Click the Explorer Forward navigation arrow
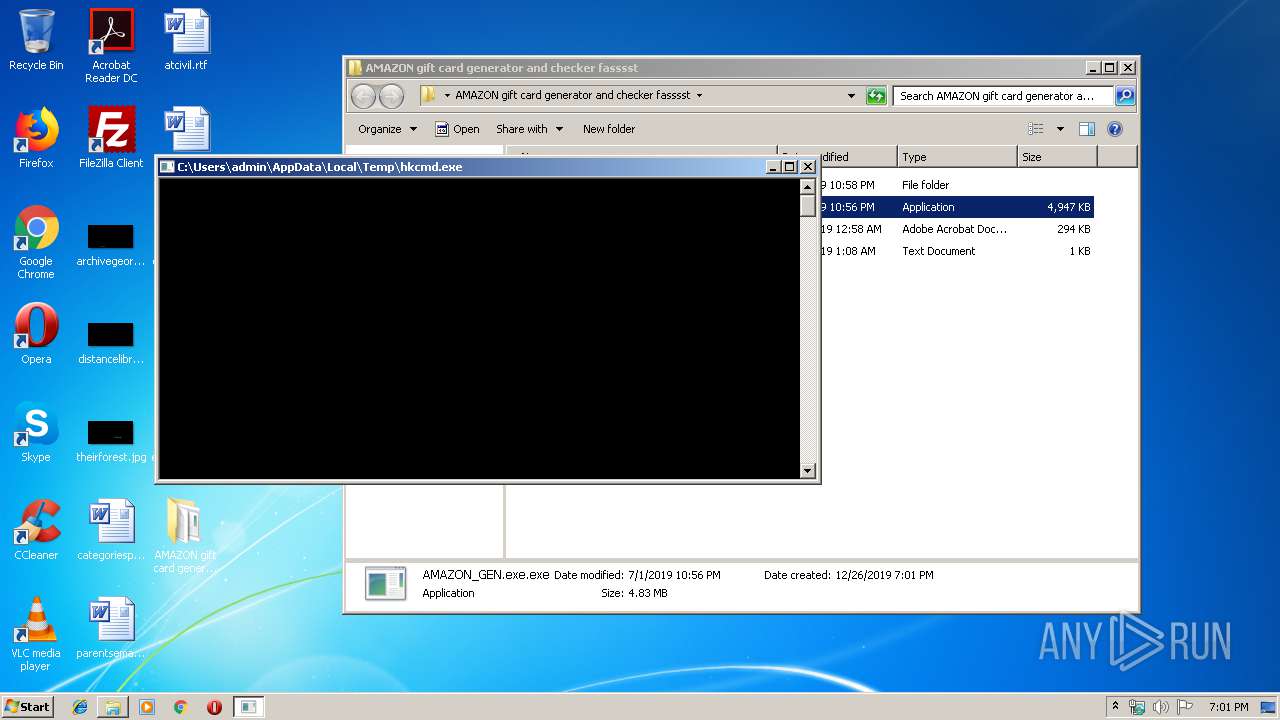The height and width of the screenshot is (720, 1280). click(x=391, y=96)
